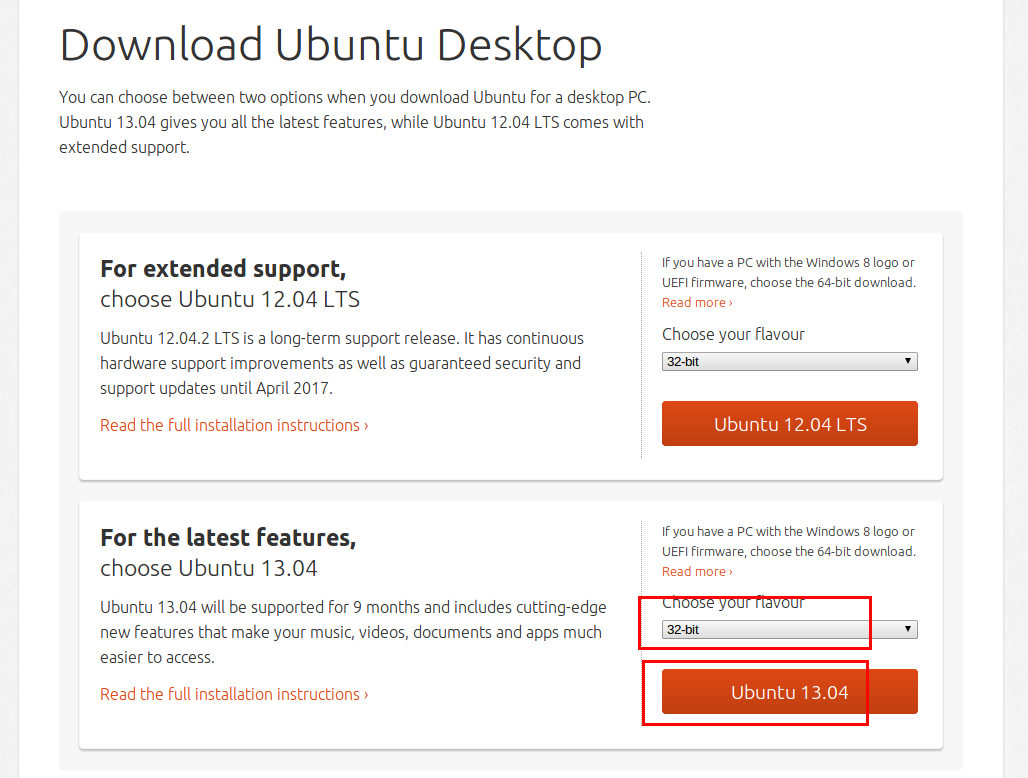
Task: Click the 'Ubuntu 12.04.2 LTS is a long-term' paragraph
Action: pyautogui.click(x=342, y=363)
